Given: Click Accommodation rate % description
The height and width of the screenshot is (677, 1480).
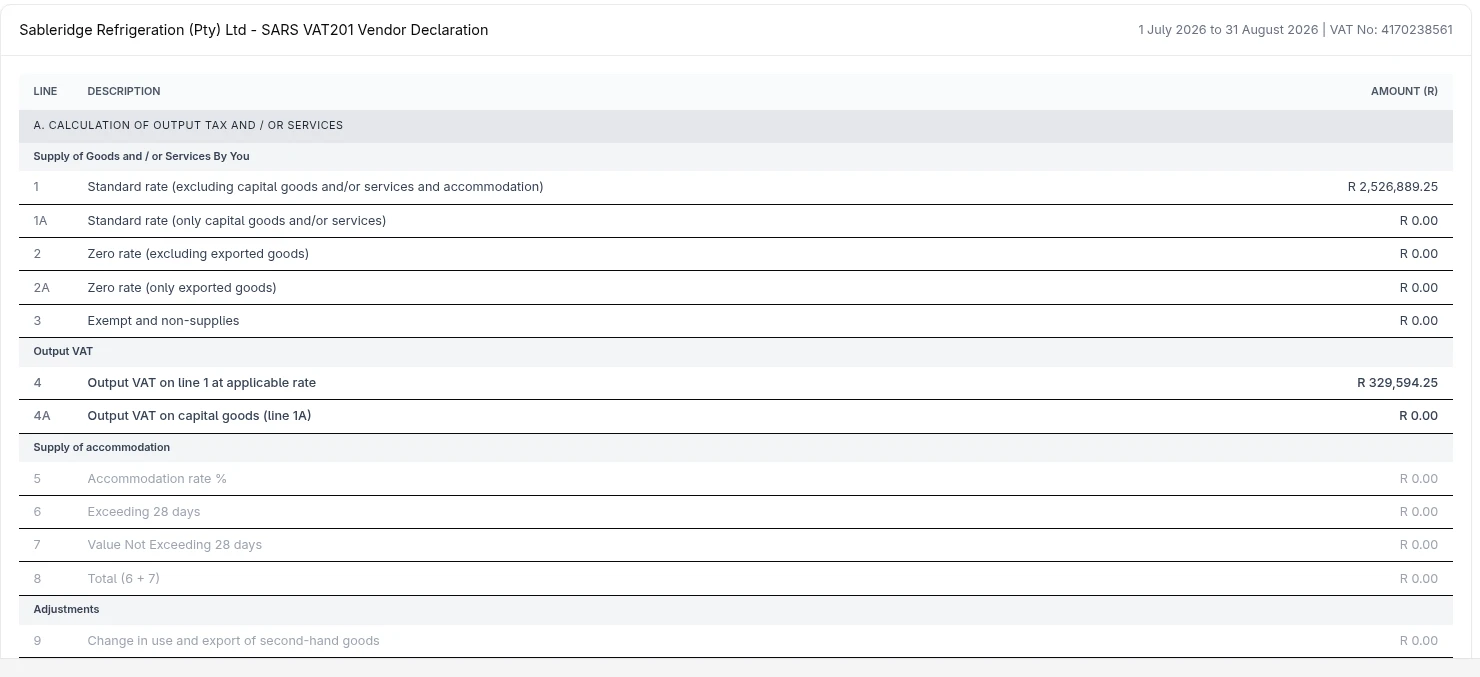Looking at the screenshot, I should 157,479.
